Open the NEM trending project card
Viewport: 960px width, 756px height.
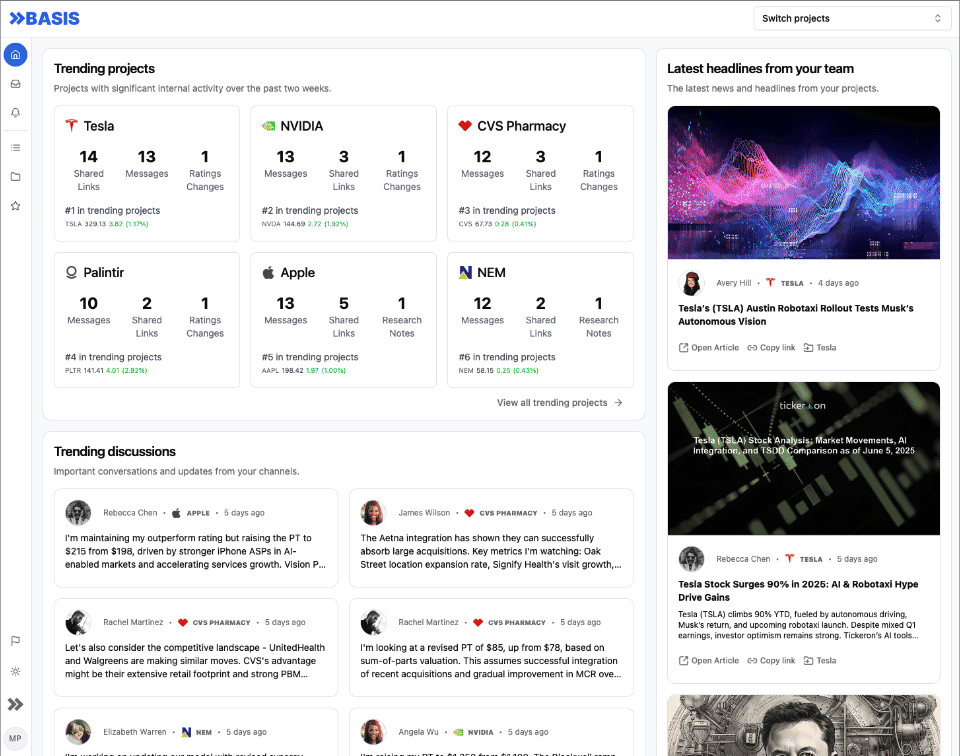pyautogui.click(x=541, y=320)
